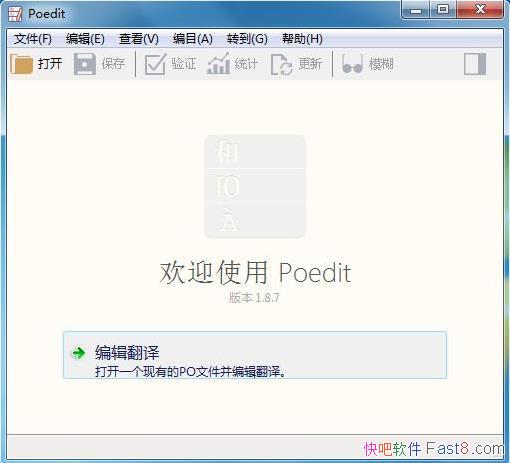Click the version text 版本 1.8.7

click(254, 297)
